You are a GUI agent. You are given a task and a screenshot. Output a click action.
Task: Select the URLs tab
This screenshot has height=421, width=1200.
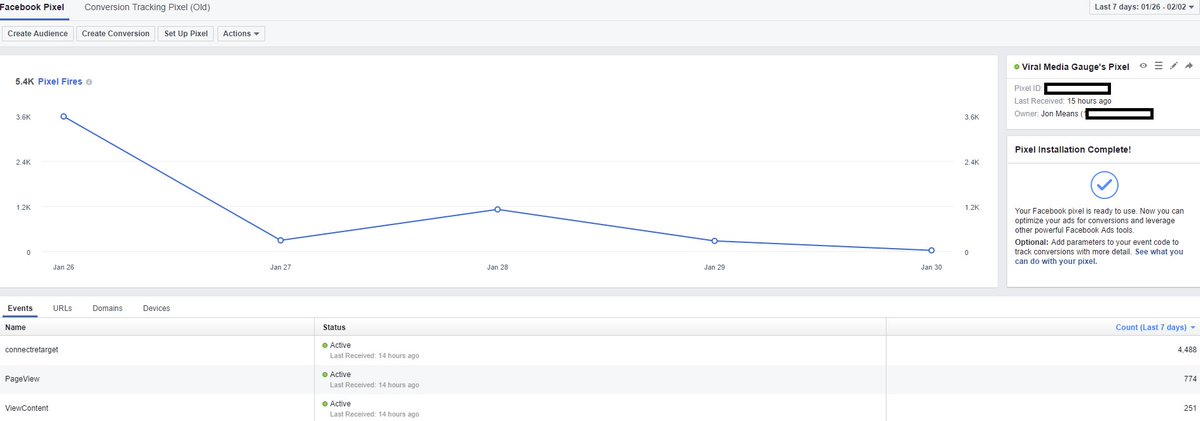pyautogui.click(x=62, y=308)
